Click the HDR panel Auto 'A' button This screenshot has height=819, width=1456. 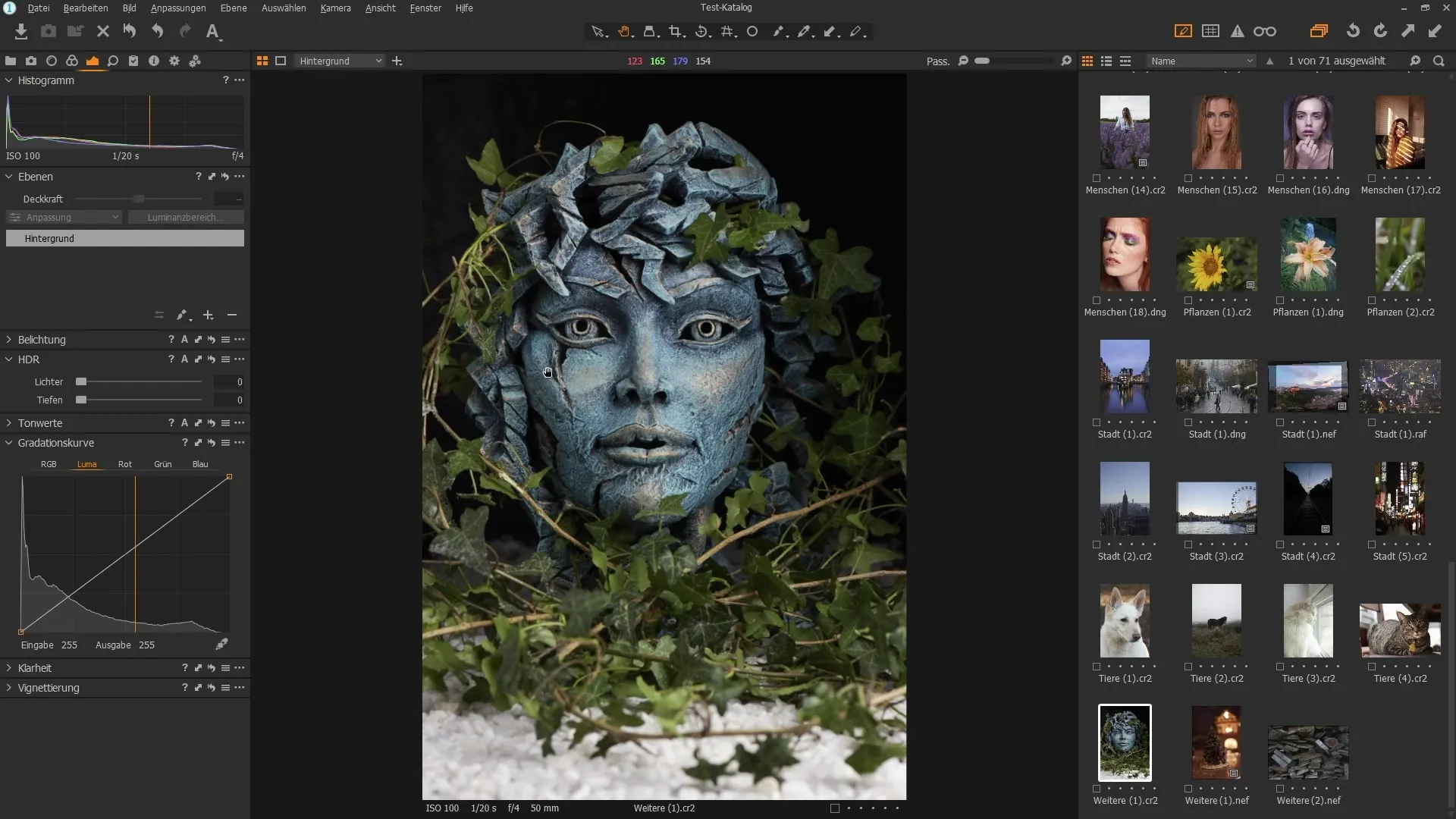pyautogui.click(x=184, y=359)
